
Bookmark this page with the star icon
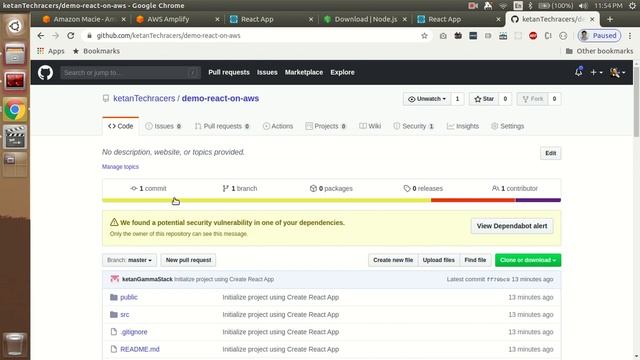(424, 36)
